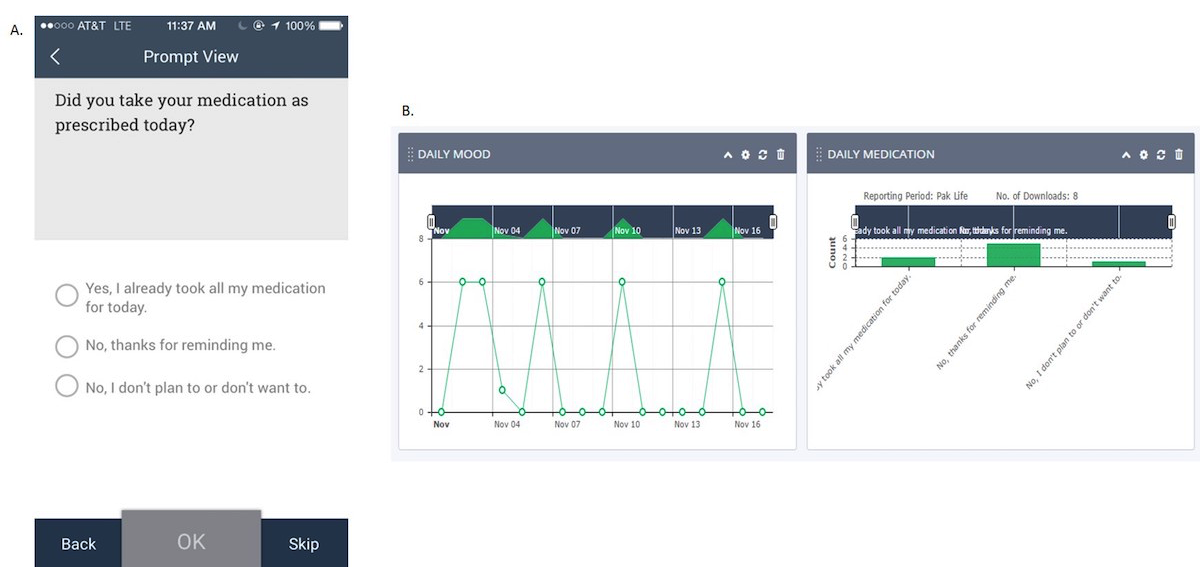Open settings gear on Daily Medication panel
Screen dimensions: 1200x582
tap(1143, 155)
